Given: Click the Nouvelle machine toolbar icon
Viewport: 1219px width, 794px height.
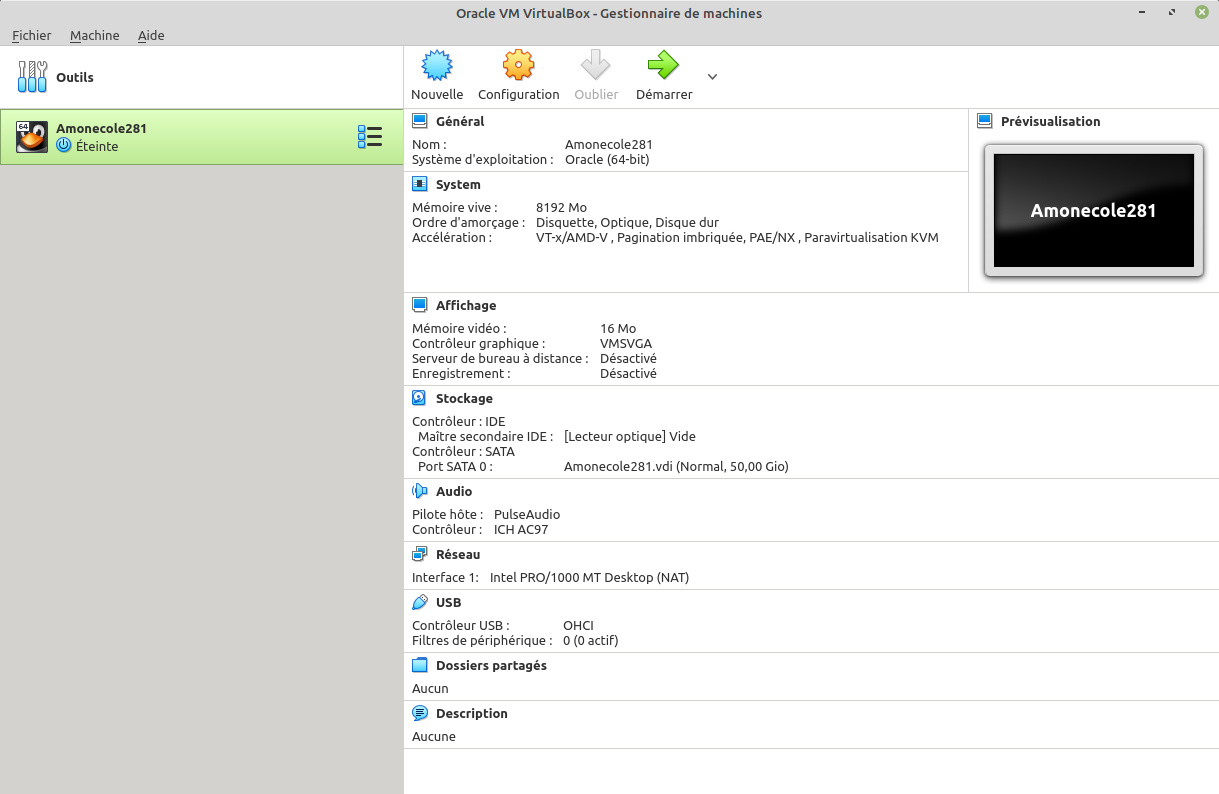Looking at the screenshot, I should point(437,66).
